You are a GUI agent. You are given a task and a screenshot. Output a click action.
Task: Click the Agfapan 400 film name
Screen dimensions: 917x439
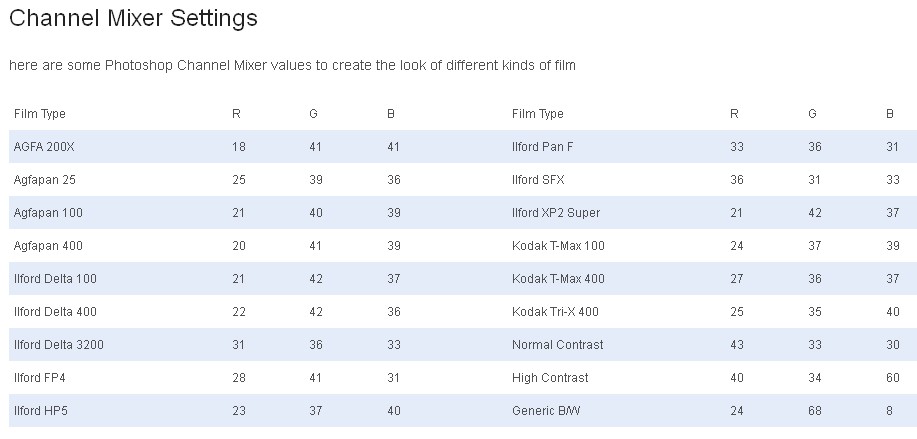[x=48, y=246]
